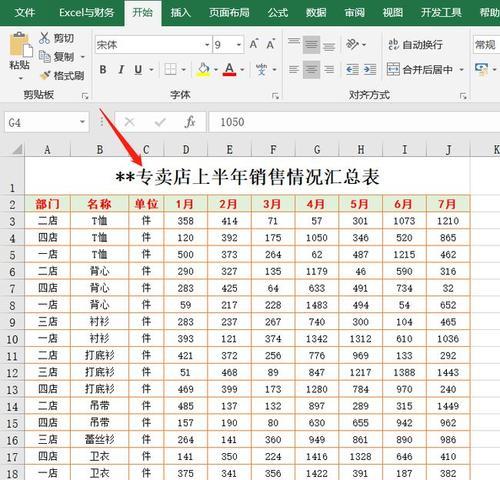Open font size dropdown

click(x=239, y=45)
